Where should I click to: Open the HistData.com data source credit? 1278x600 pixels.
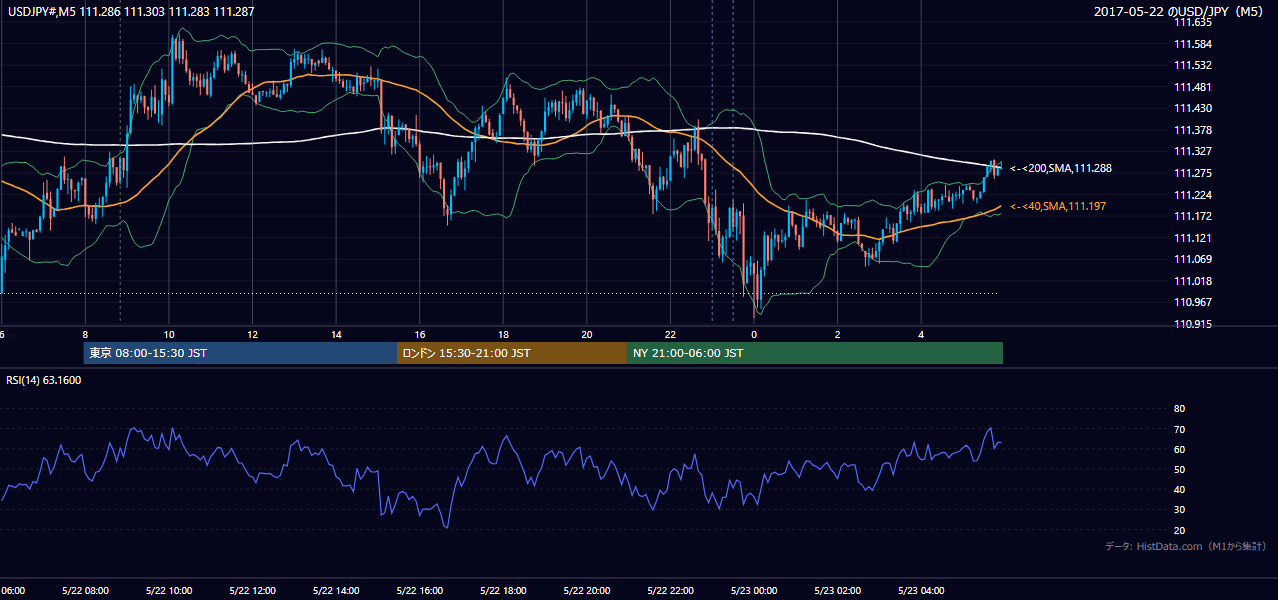[1186, 546]
